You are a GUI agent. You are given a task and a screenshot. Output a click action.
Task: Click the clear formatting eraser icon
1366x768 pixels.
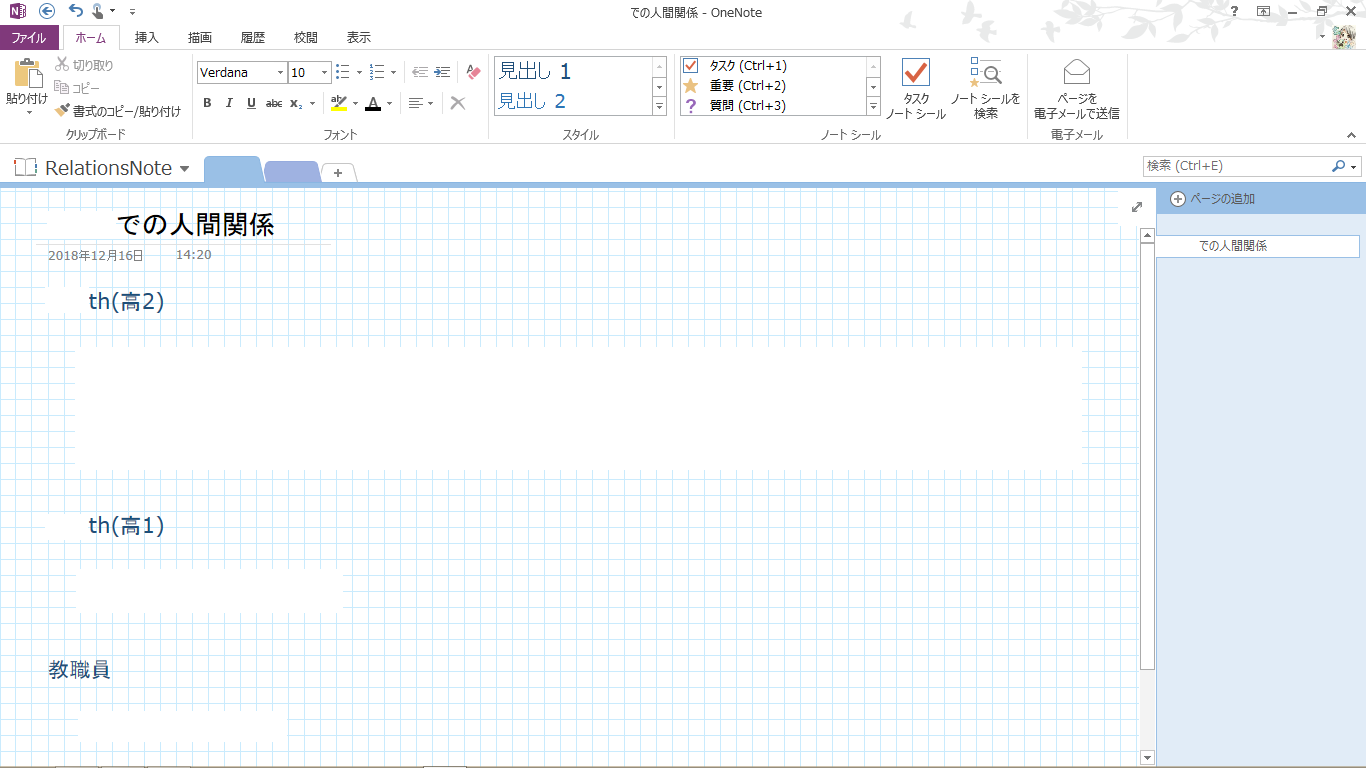[474, 72]
